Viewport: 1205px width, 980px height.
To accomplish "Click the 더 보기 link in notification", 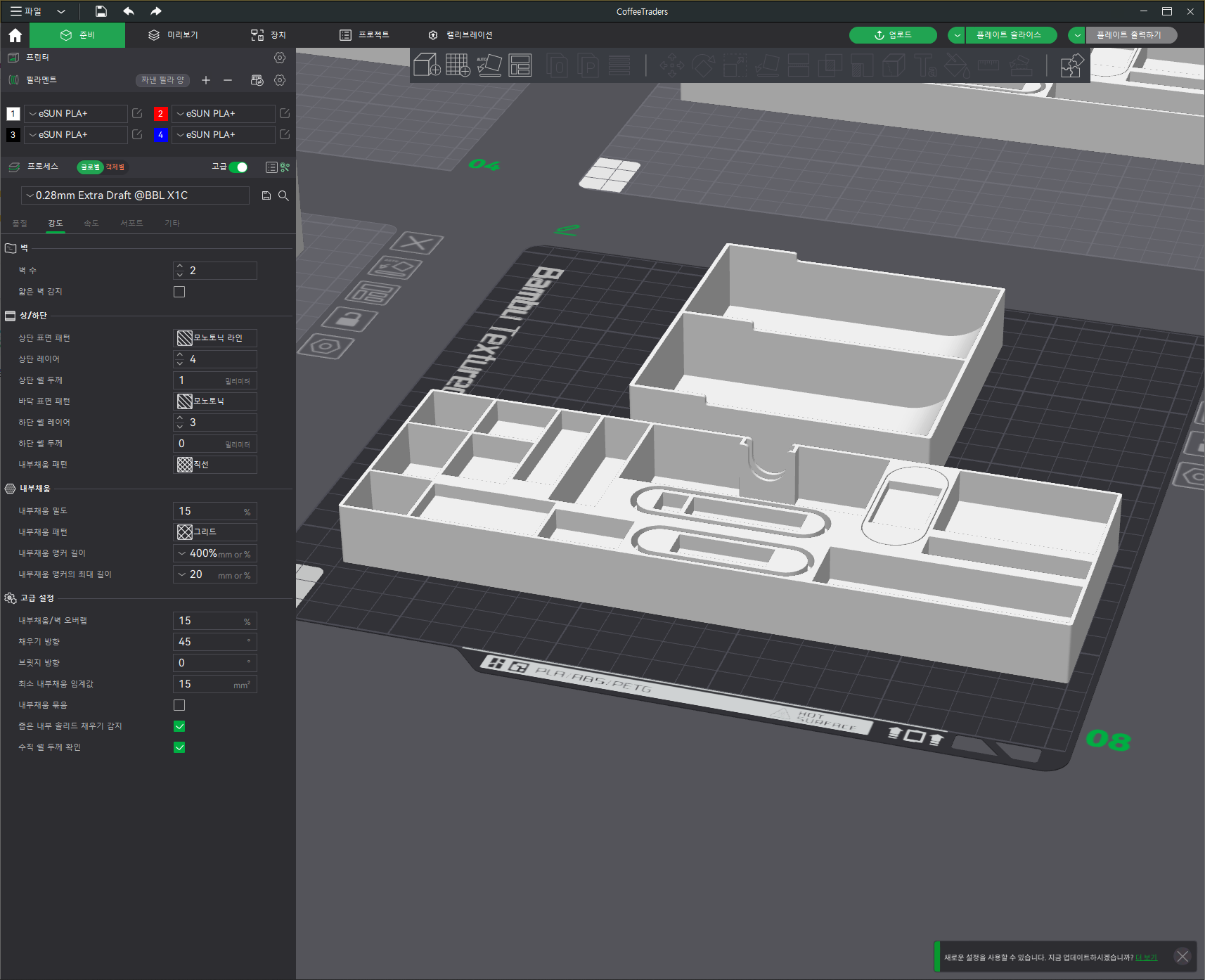I will tap(1146, 958).
